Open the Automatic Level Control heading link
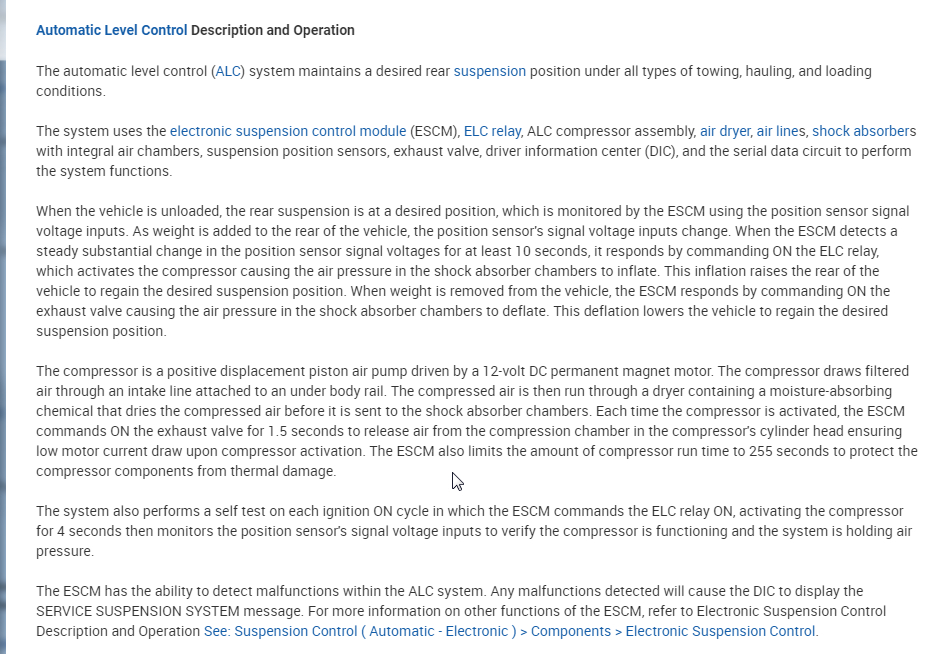Viewport: 933px width, 654px height. point(111,30)
